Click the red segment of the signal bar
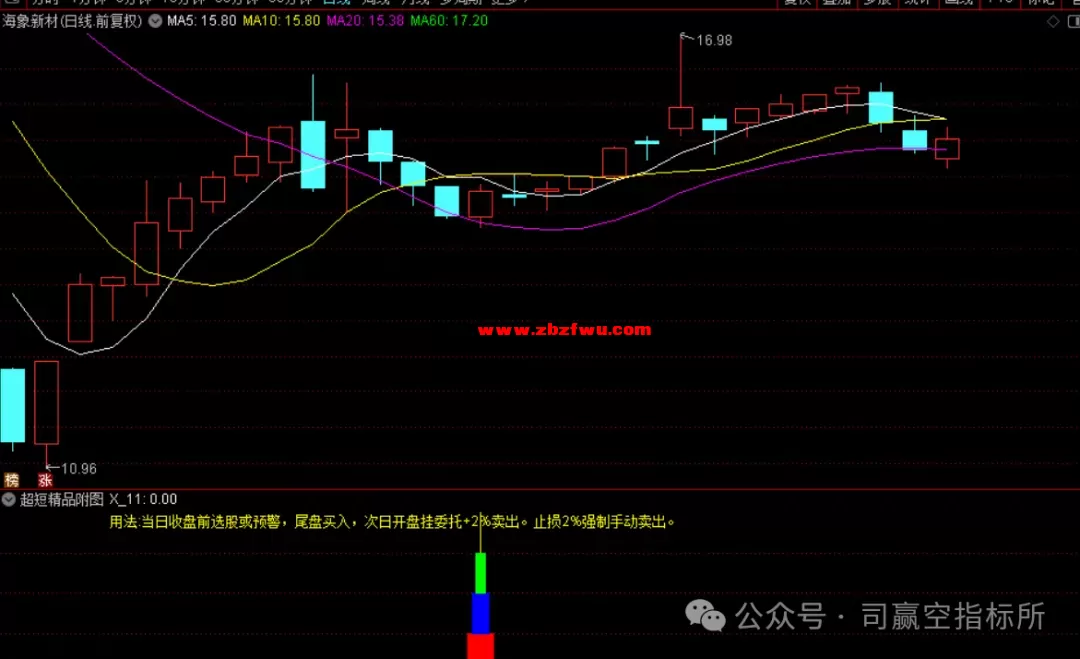Screen dimensions: 1080x659 coord(481,647)
